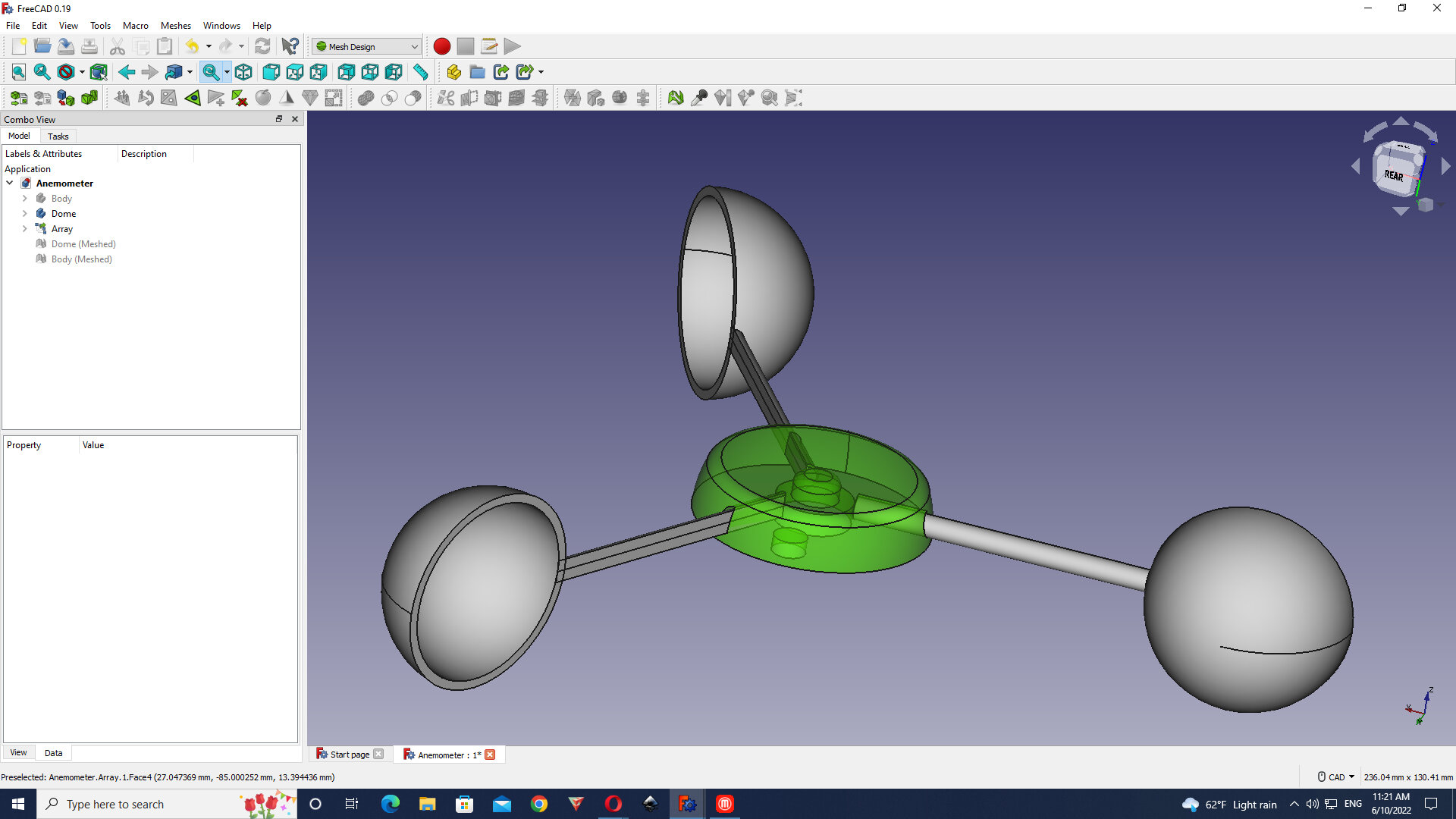Click the REAR face of navigation cube

(1394, 174)
